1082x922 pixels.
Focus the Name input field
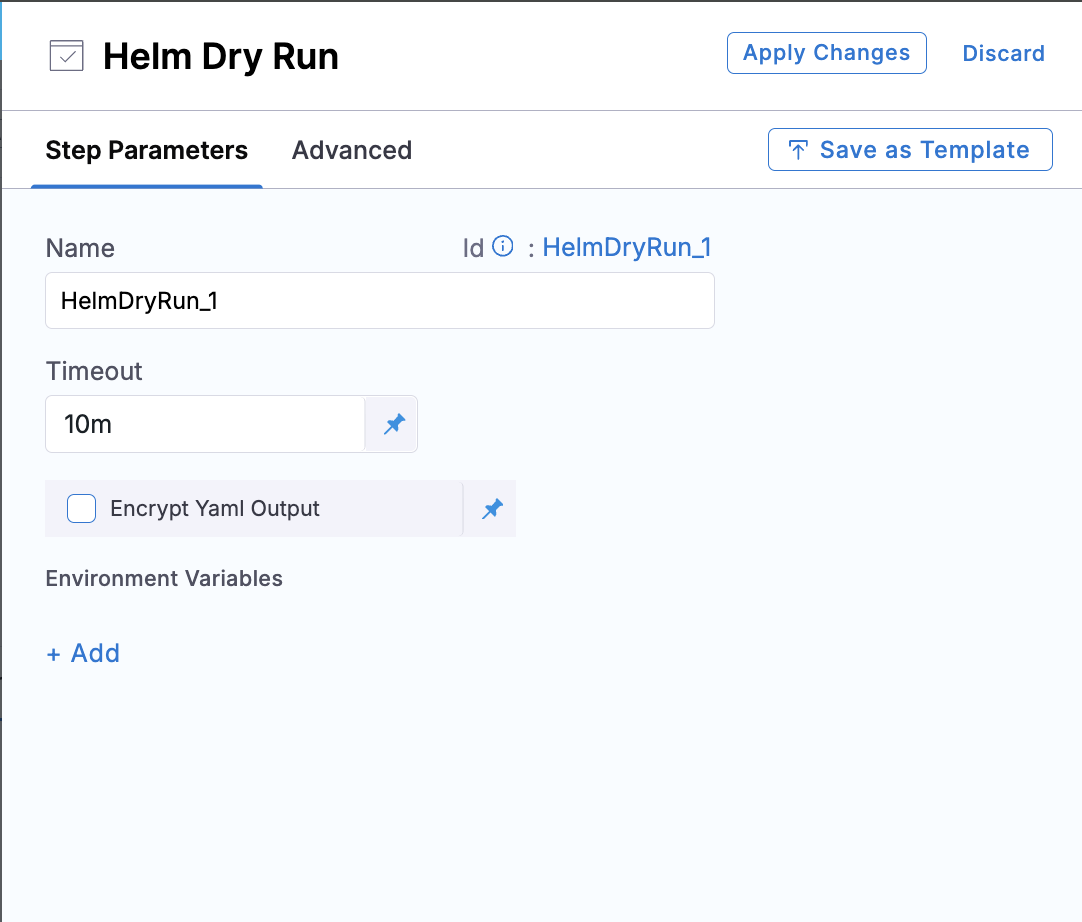click(380, 301)
